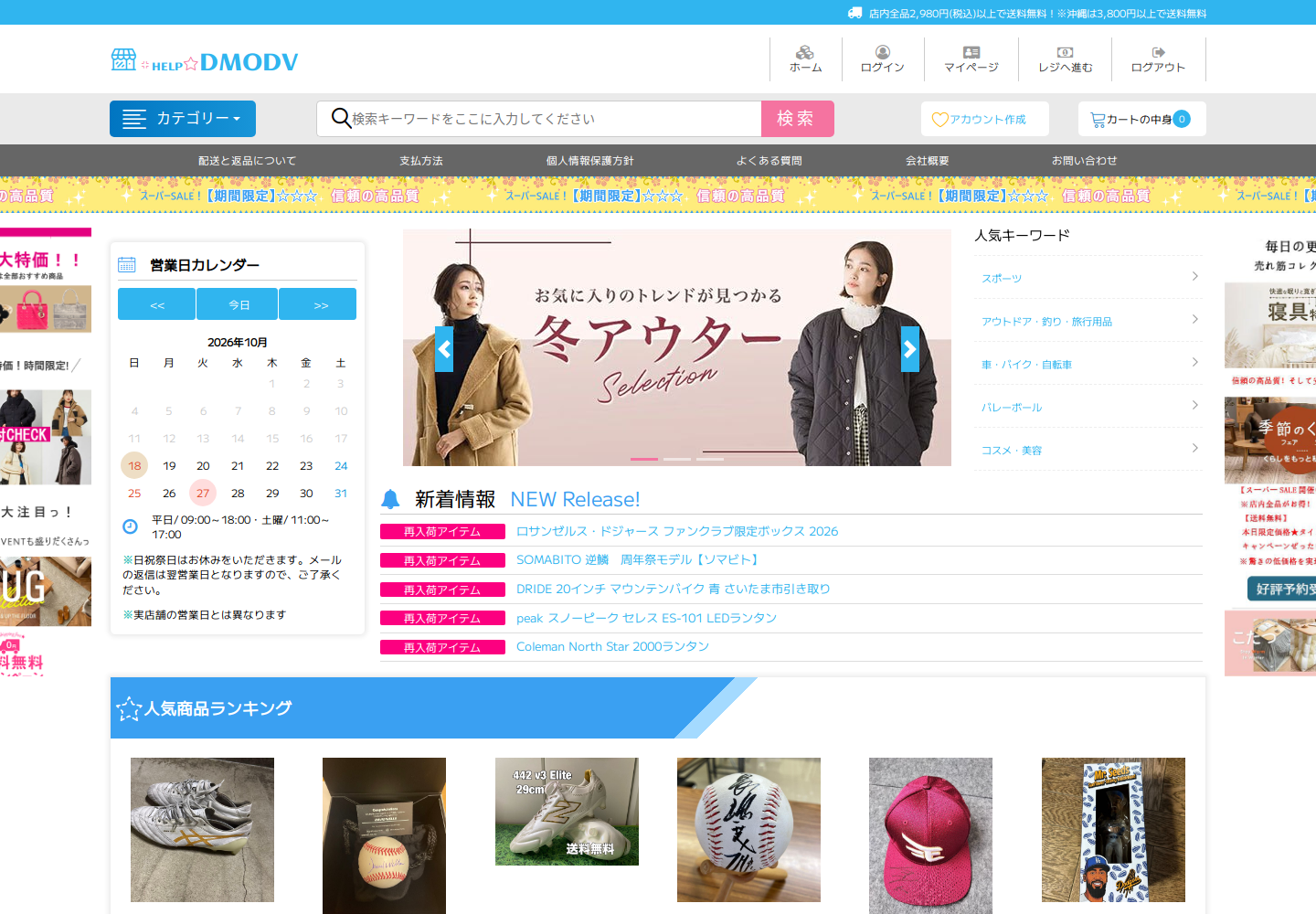1316x914 pixels.
Task: Open the カテゴリー dropdown menu
Action: [x=183, y=119]
